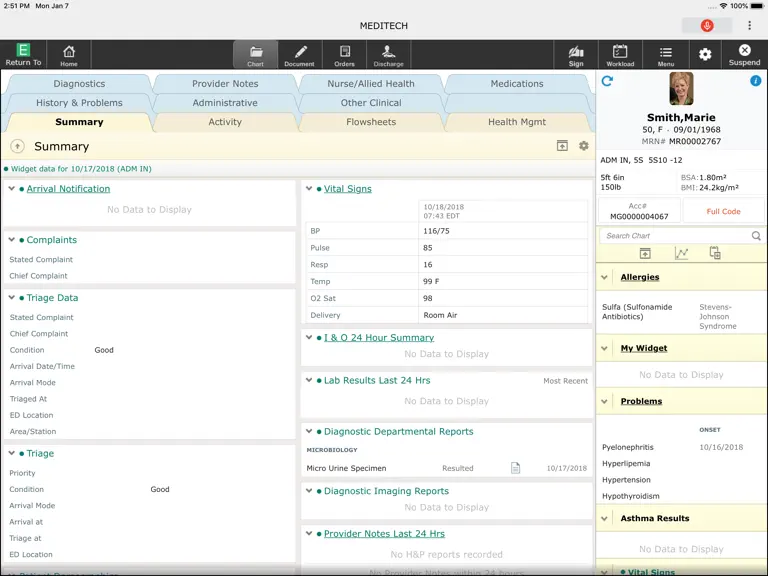Click the Summary header export icon
This screenshot has height=576, width=768.
tap(562, 145)
